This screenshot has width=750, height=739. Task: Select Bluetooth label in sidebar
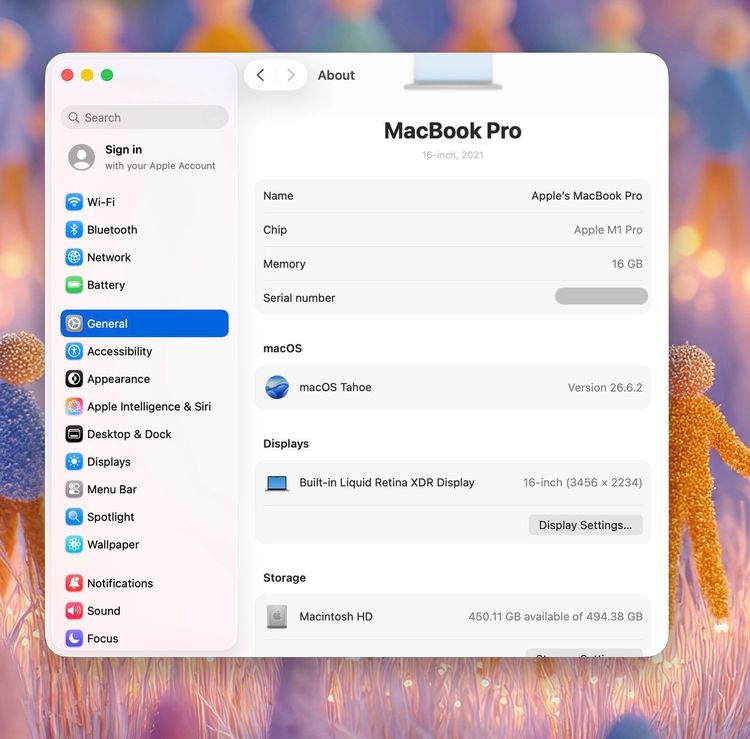[112, 230]
